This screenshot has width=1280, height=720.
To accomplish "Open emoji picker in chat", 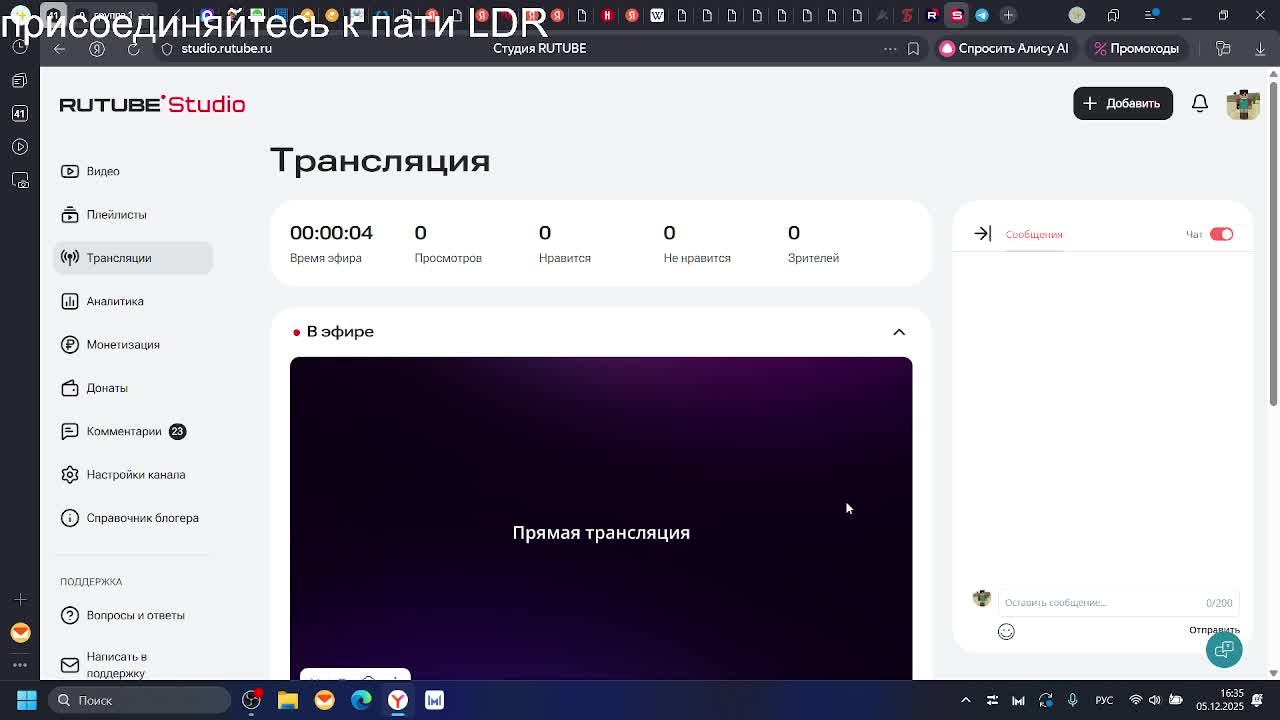I will (1006, 631).
